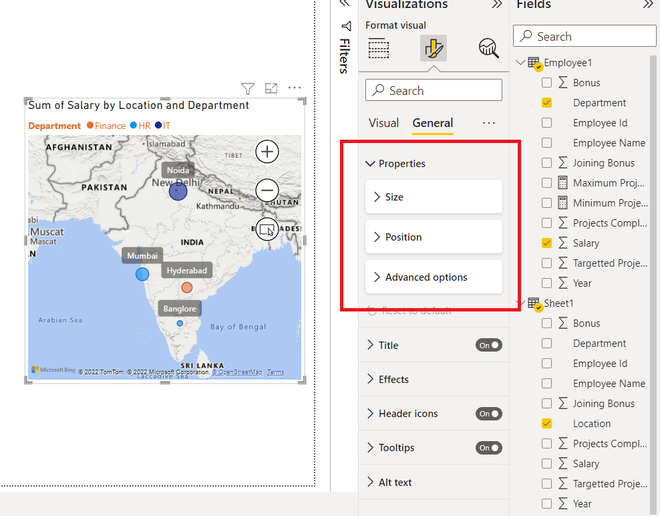The image size is (660, 516).
Task: Check the Employee1 Bonus checkbox
Action: 546,82
